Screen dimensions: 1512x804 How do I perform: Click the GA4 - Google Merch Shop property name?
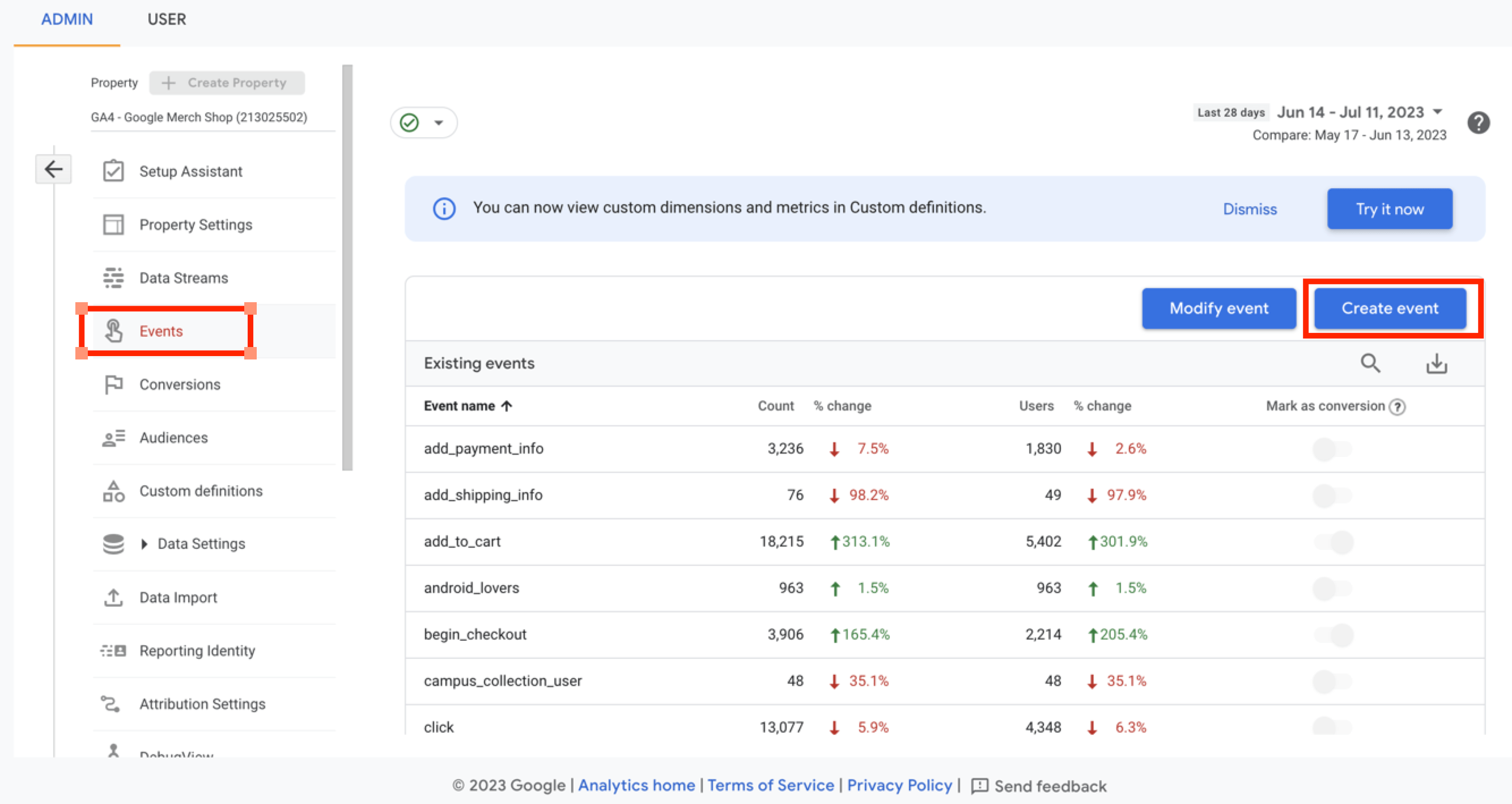[198, 117]
